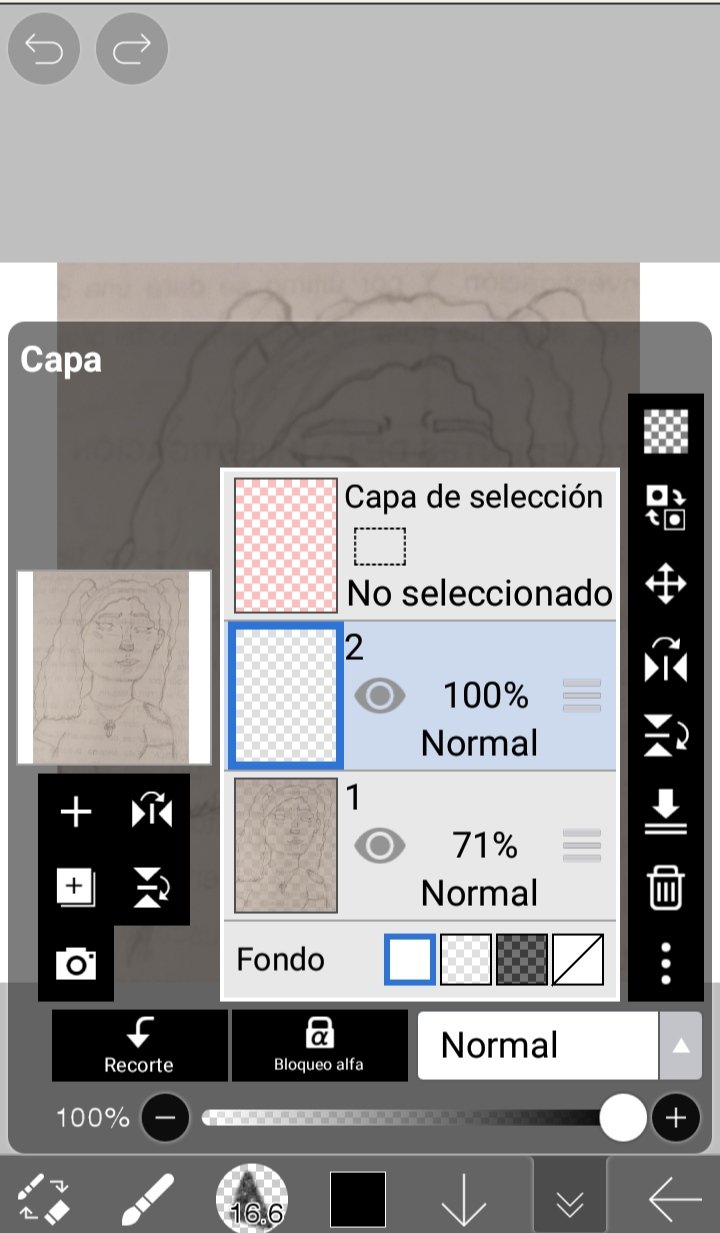This screenshot has height=1233, width=720.
Task: Expand blend mode list with triangle arrow
Action: tap(680, 1045)
